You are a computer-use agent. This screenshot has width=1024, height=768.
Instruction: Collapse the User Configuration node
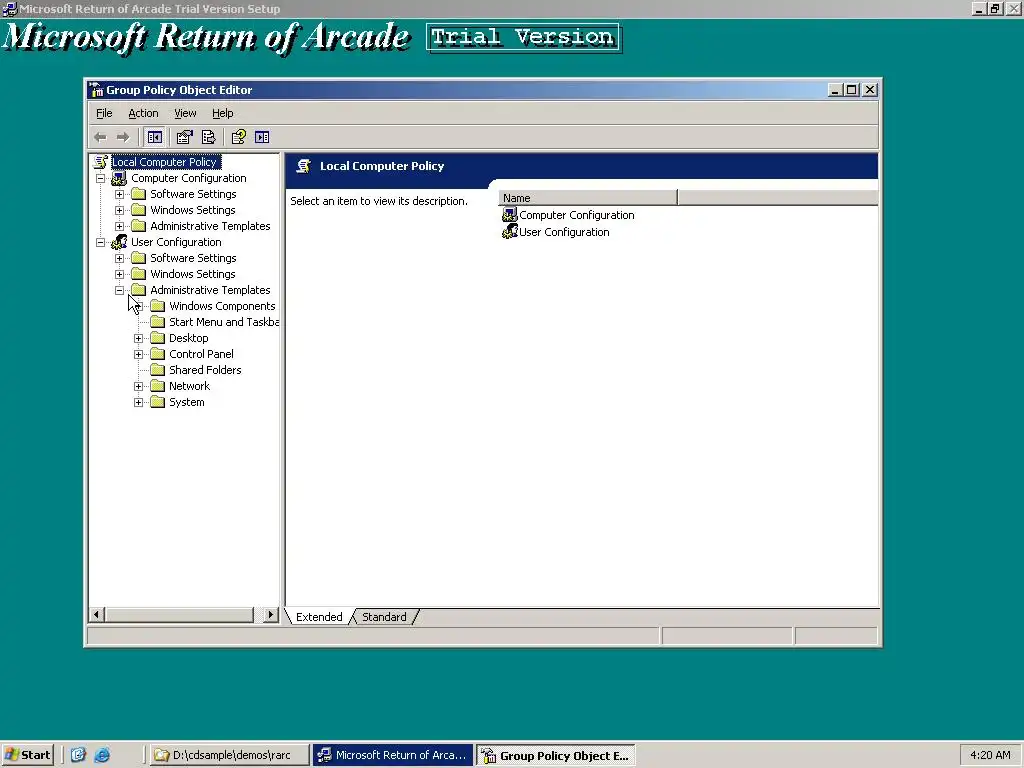(100, 242)
